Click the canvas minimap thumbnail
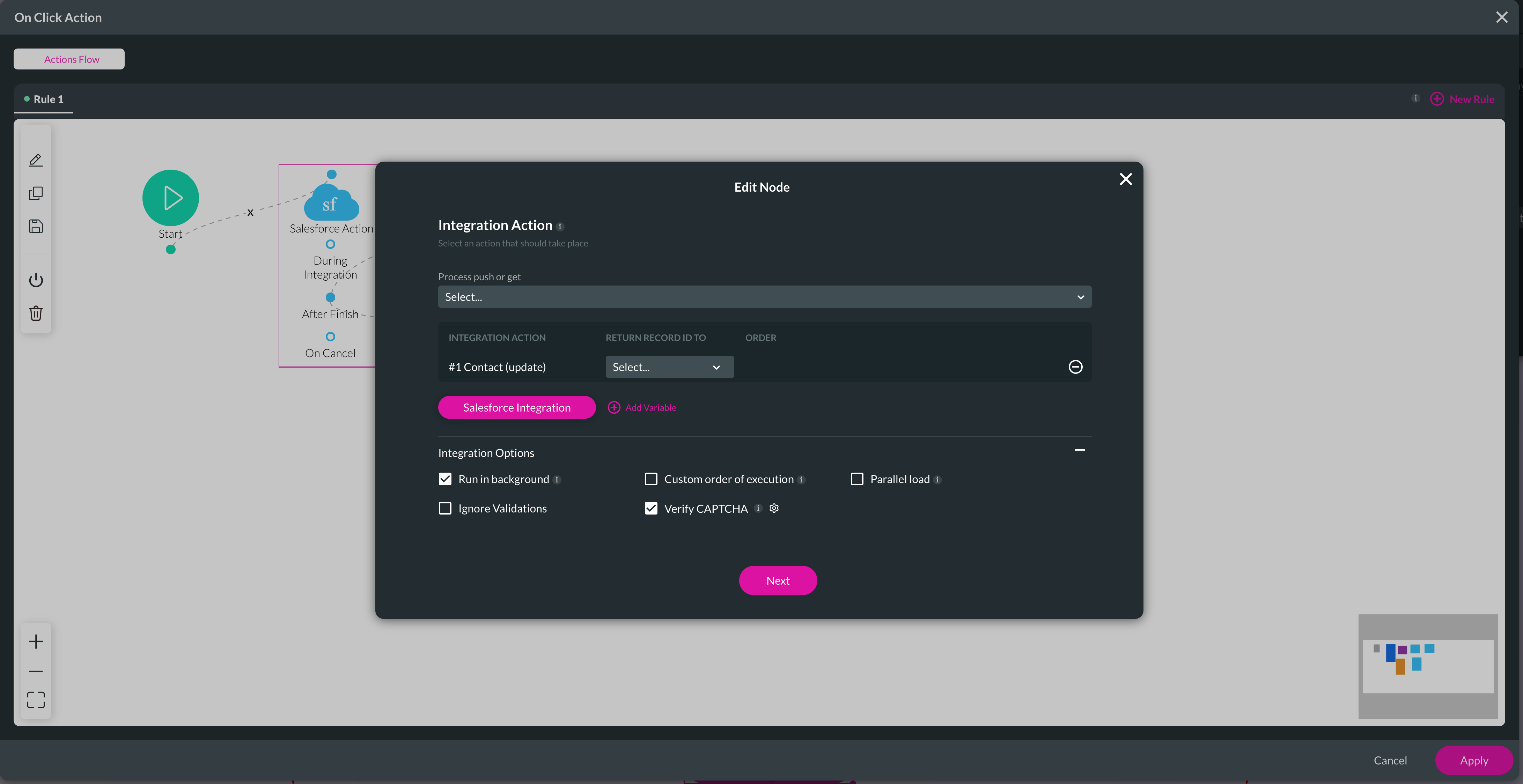This screenshot has height=784, width=1523. pyautogui.click(x=1427, y=666)
